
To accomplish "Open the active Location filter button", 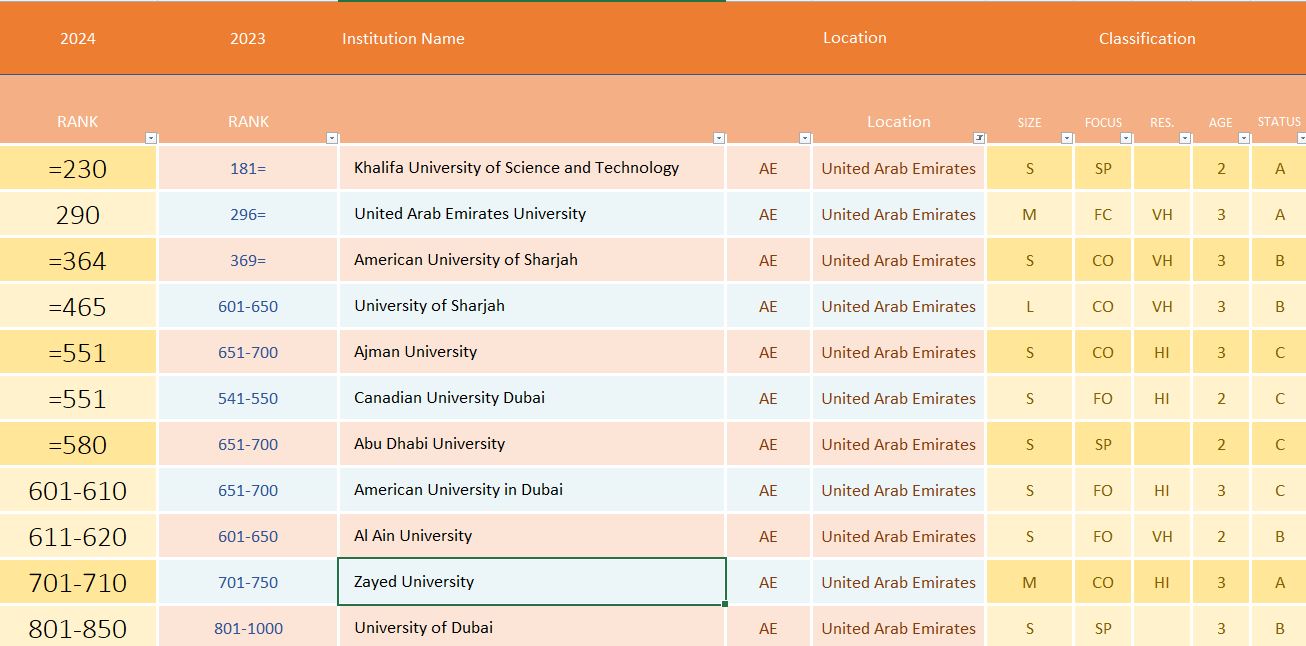I will (979, 138).
